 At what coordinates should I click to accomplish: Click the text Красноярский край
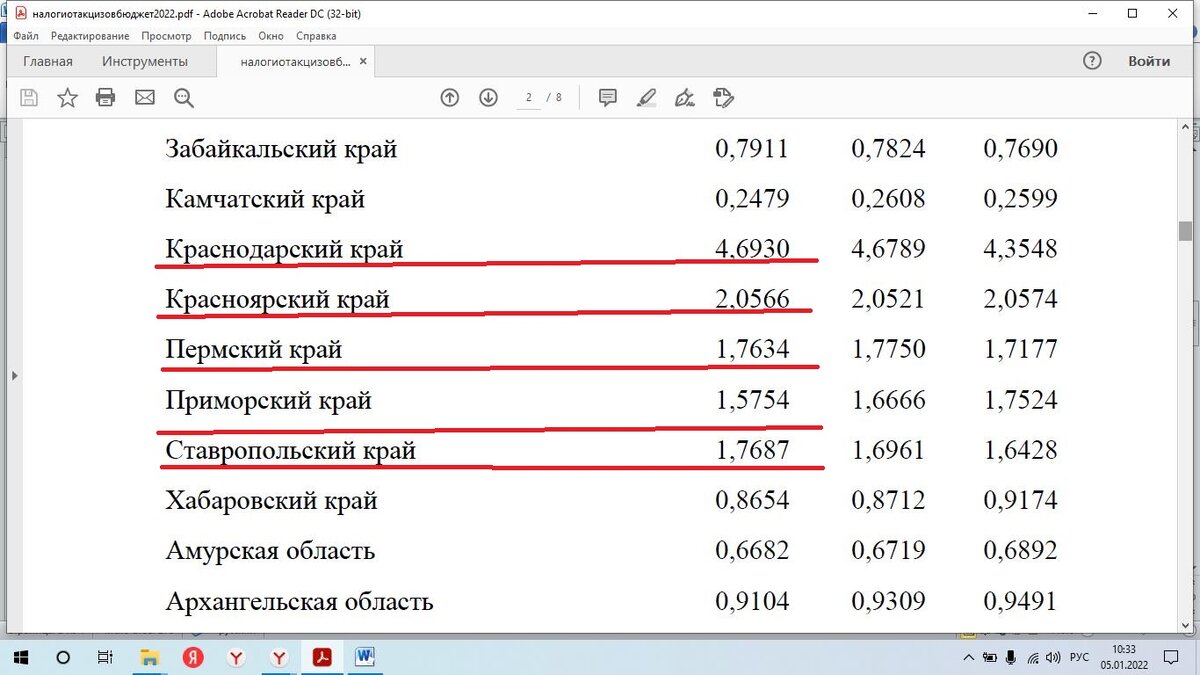click(277, 299)
